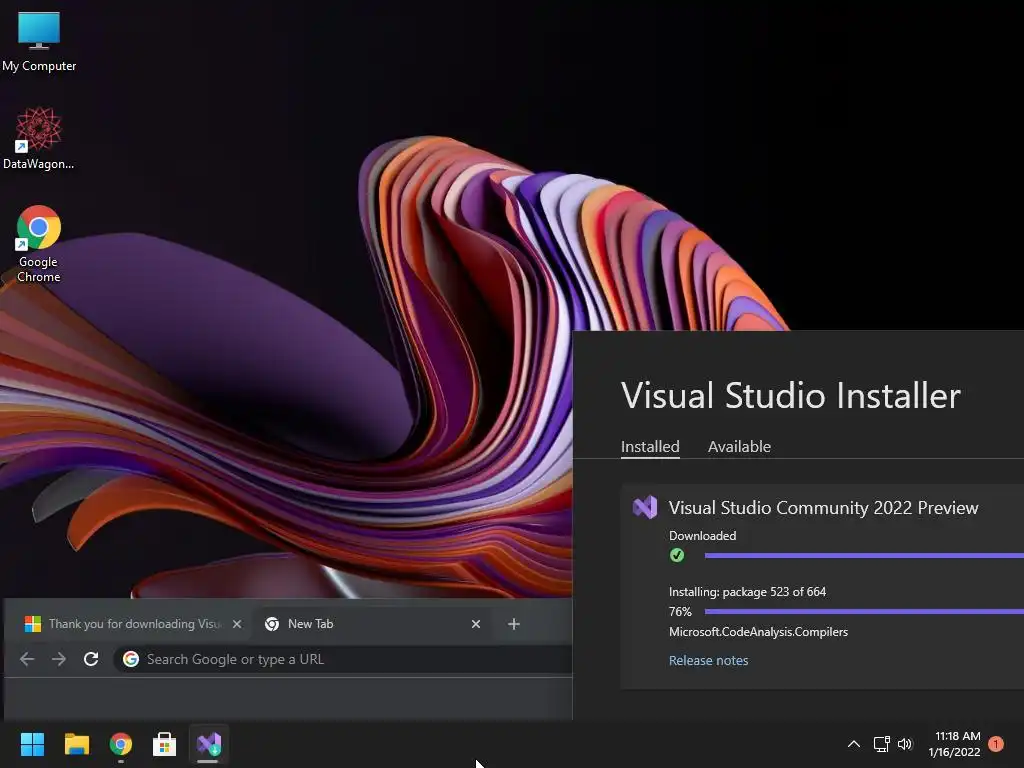The width and height of the screenshot is (1024, 768).
Task: Click the Downloaded progress bar
Action: point(864,556)
